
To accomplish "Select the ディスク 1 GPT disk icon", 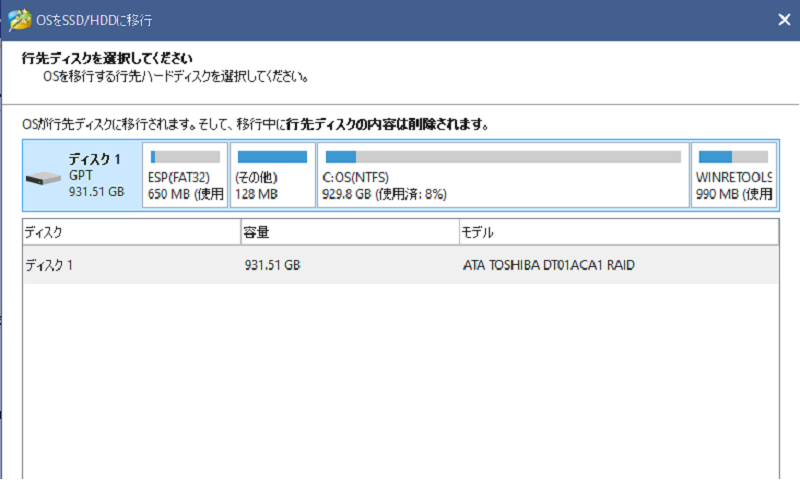I will click(x=43, y=179).
